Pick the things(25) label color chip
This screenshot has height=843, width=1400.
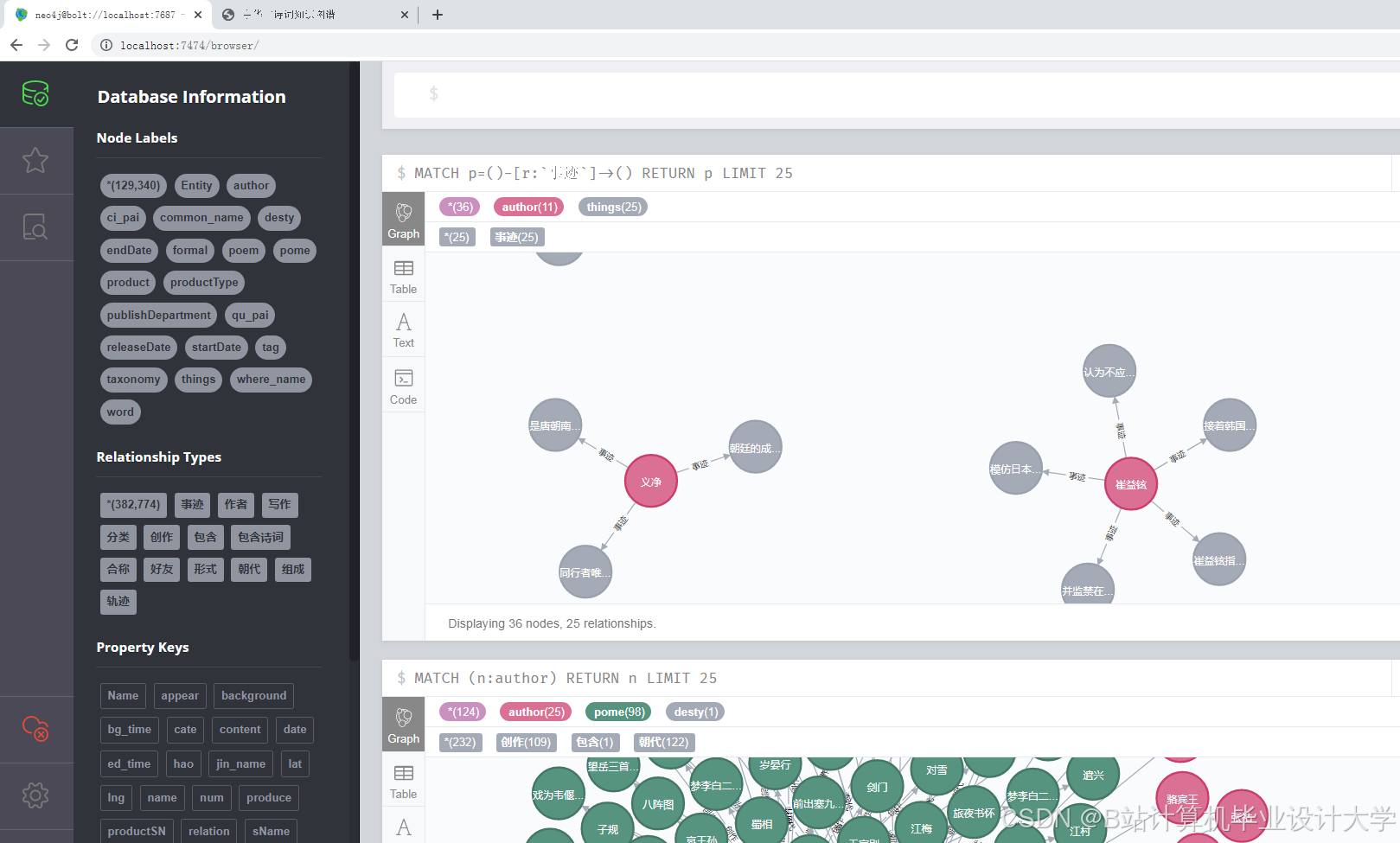point(614,208)
